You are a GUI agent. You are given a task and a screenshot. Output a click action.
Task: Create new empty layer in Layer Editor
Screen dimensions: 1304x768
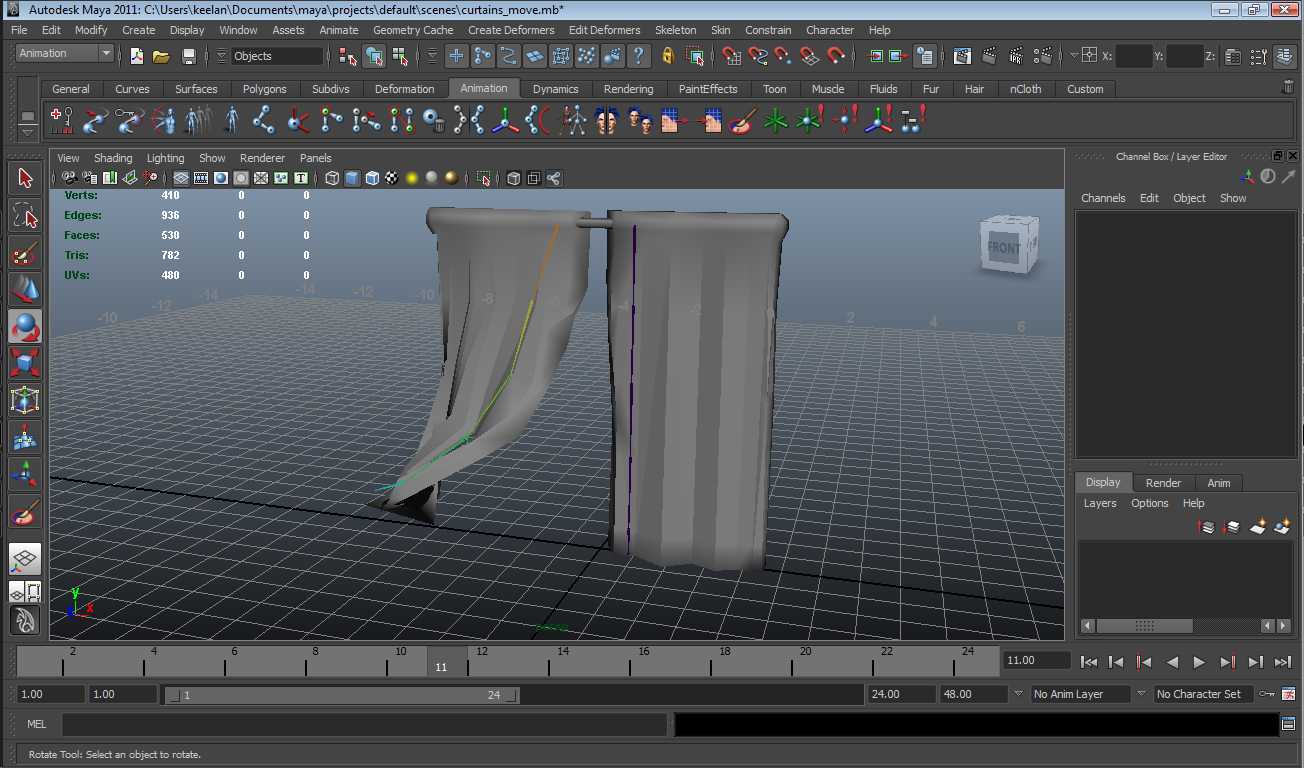pyautogui.click(x=1258, y=526)
